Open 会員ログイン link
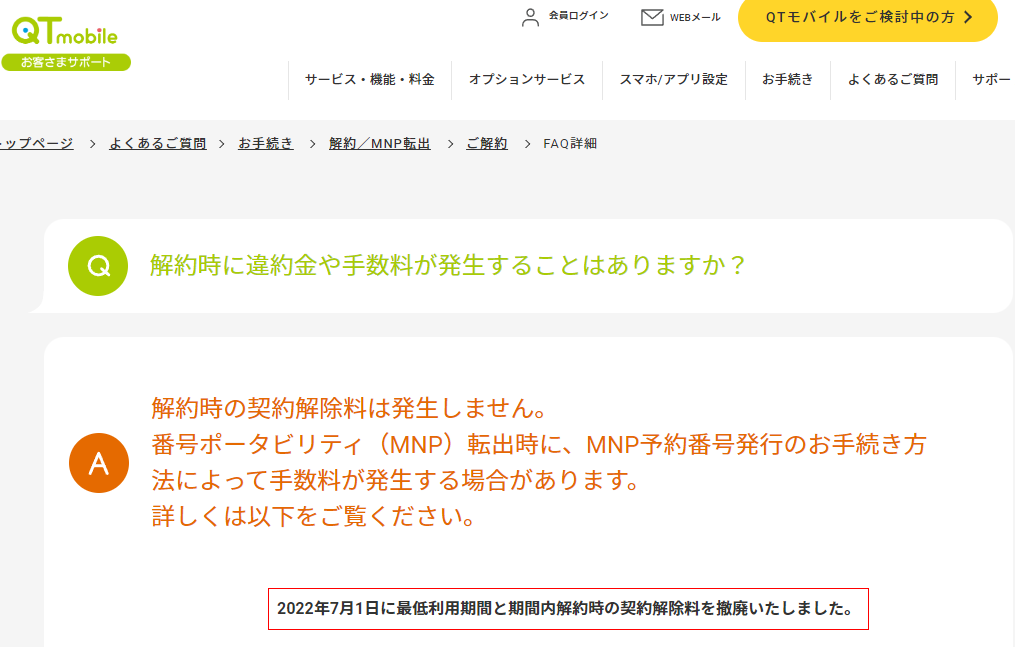 pos(579,16)
